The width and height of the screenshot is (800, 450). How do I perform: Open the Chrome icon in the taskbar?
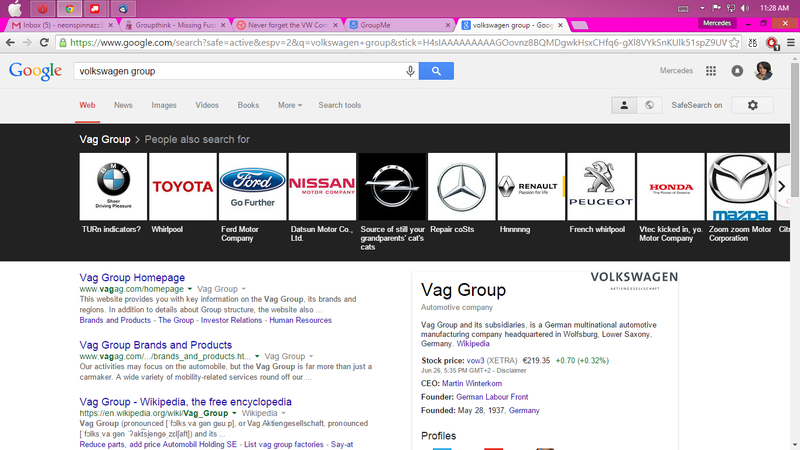[x=69, y=8]
